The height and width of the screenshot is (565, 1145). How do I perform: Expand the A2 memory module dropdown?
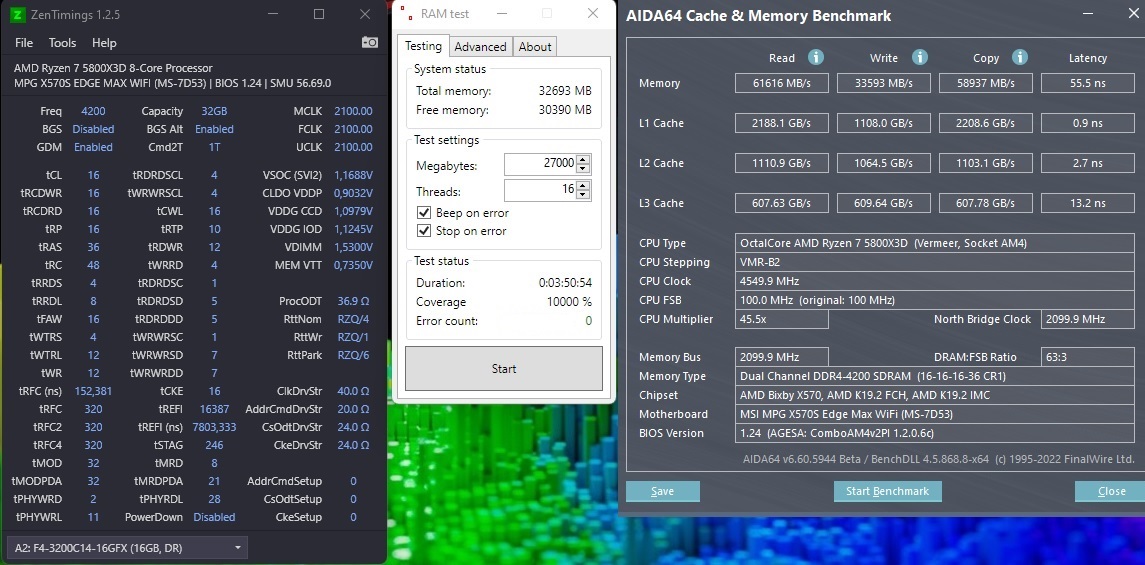coord(126,547)
